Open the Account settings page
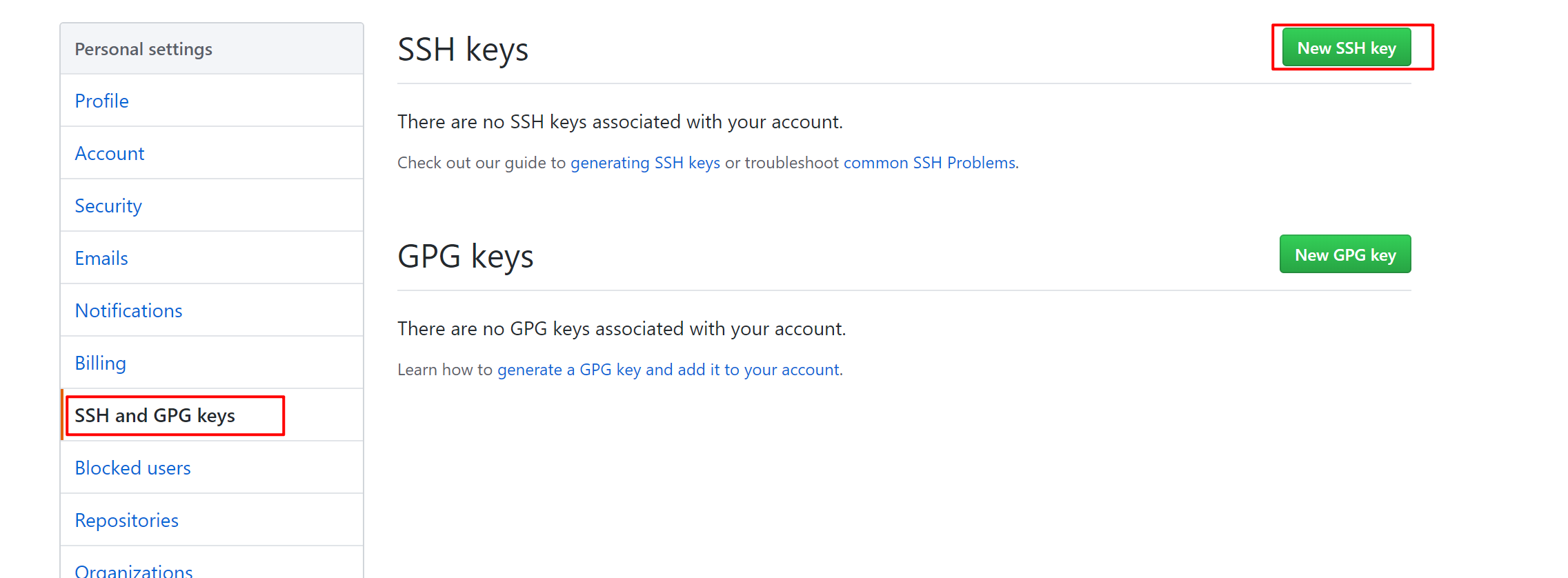 pos(110,153)
